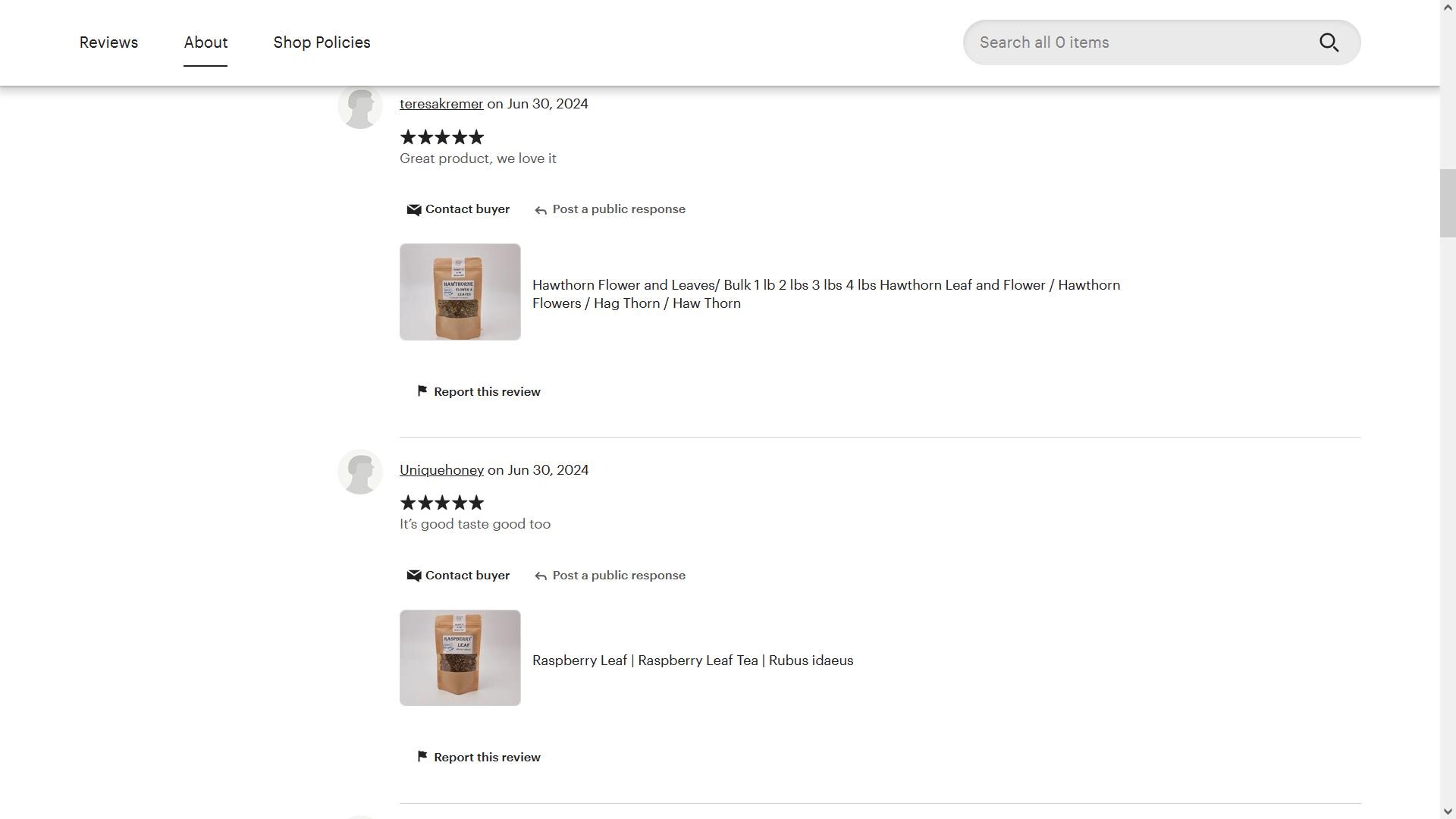Screen dimensions: 1456x819
Task: Open the Raspberry Leaf Tea listing title
Action: pyautogui.click(x=692, y=661)
